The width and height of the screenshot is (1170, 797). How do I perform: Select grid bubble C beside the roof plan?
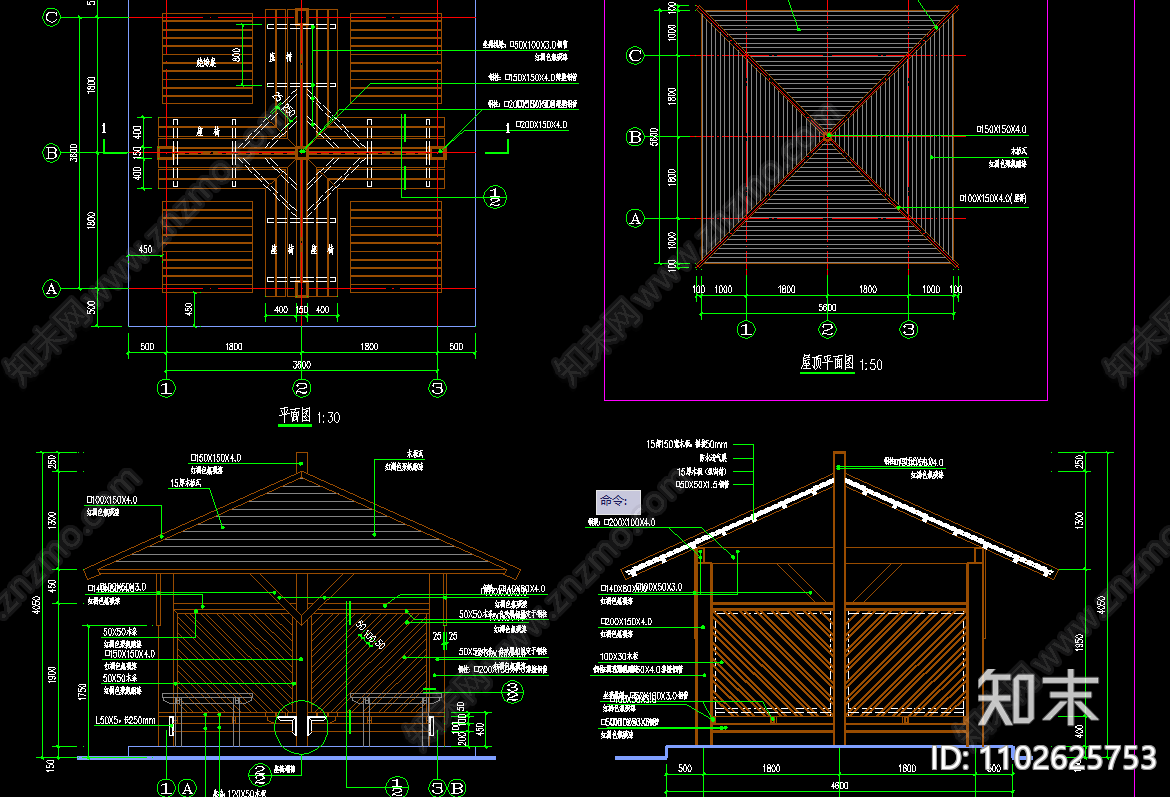click(x=634, y=56)
